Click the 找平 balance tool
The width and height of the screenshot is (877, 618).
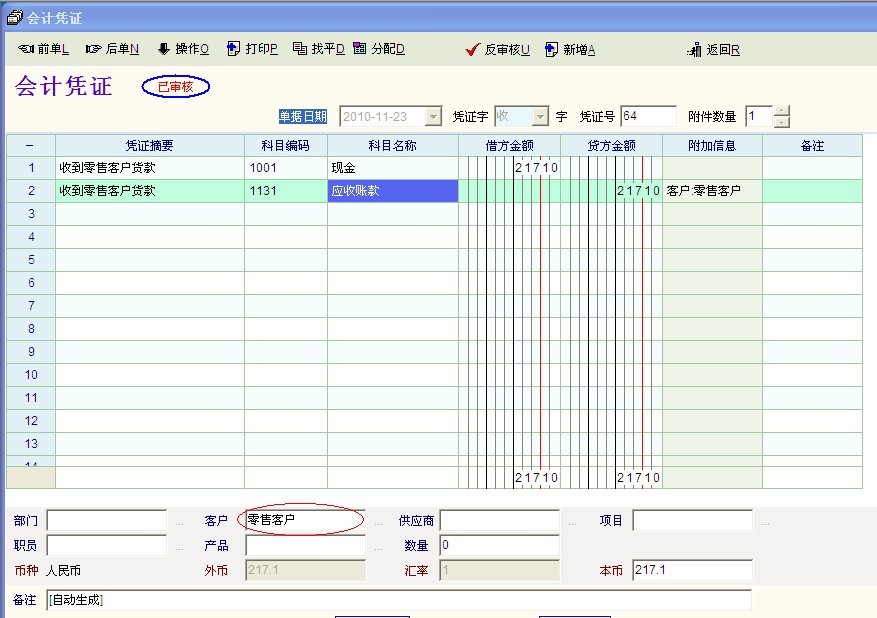[318, 49]
